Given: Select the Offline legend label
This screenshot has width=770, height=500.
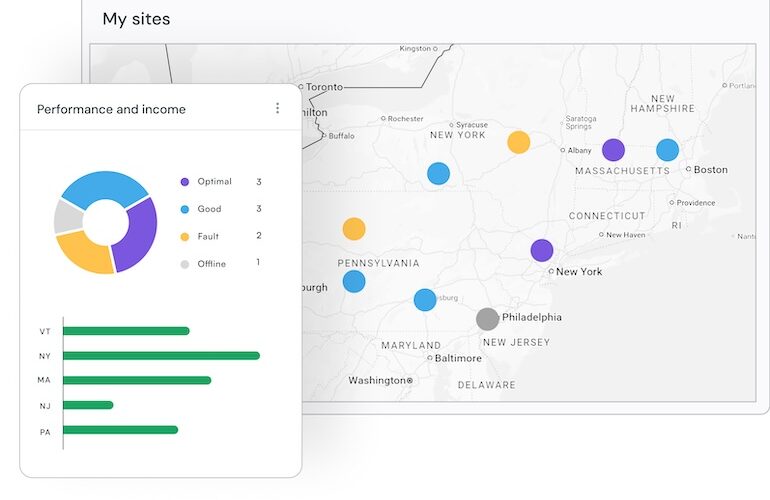Looking at the screenshot, I should [x=212, y=264].
